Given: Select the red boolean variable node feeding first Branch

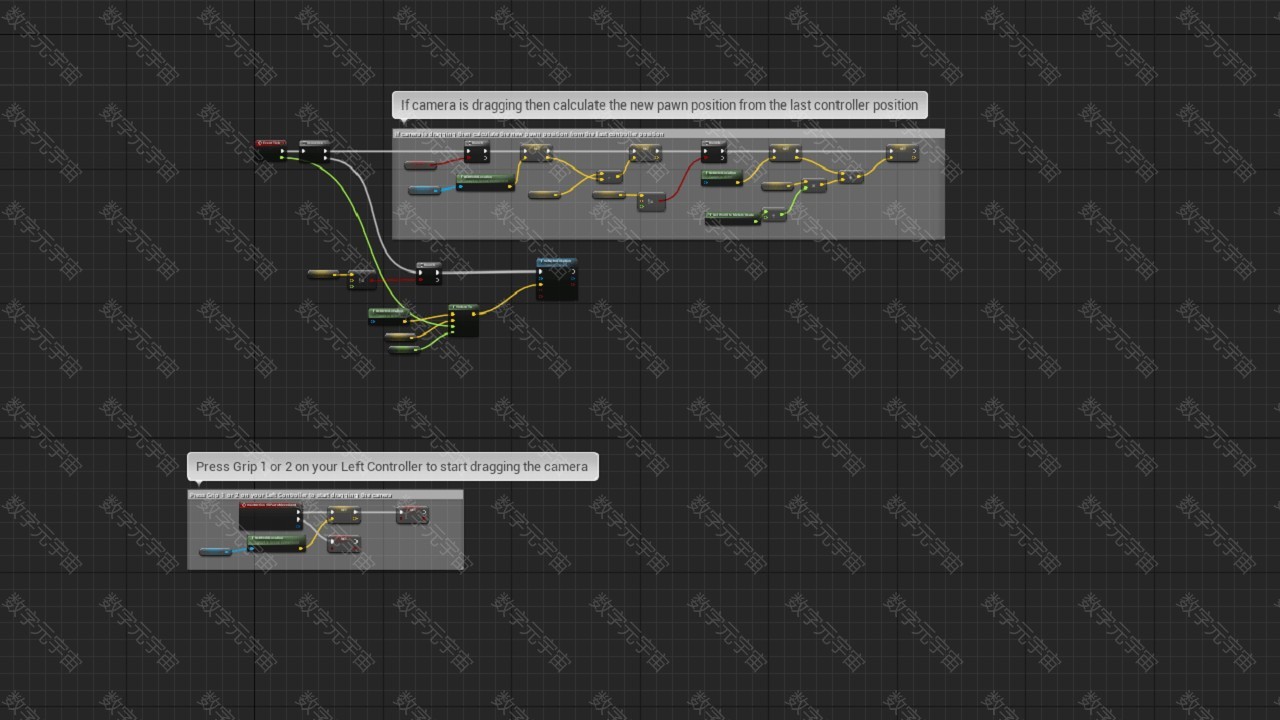Looking at the screenshot, I should [420, 165].
